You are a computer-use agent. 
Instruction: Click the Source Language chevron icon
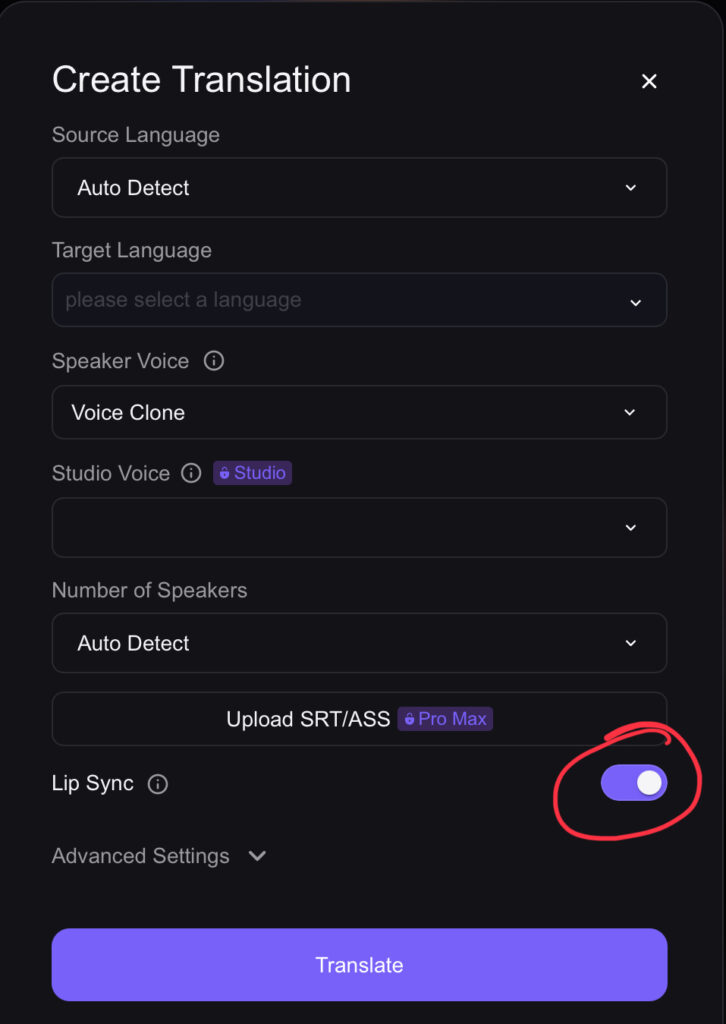click(630, 188)
